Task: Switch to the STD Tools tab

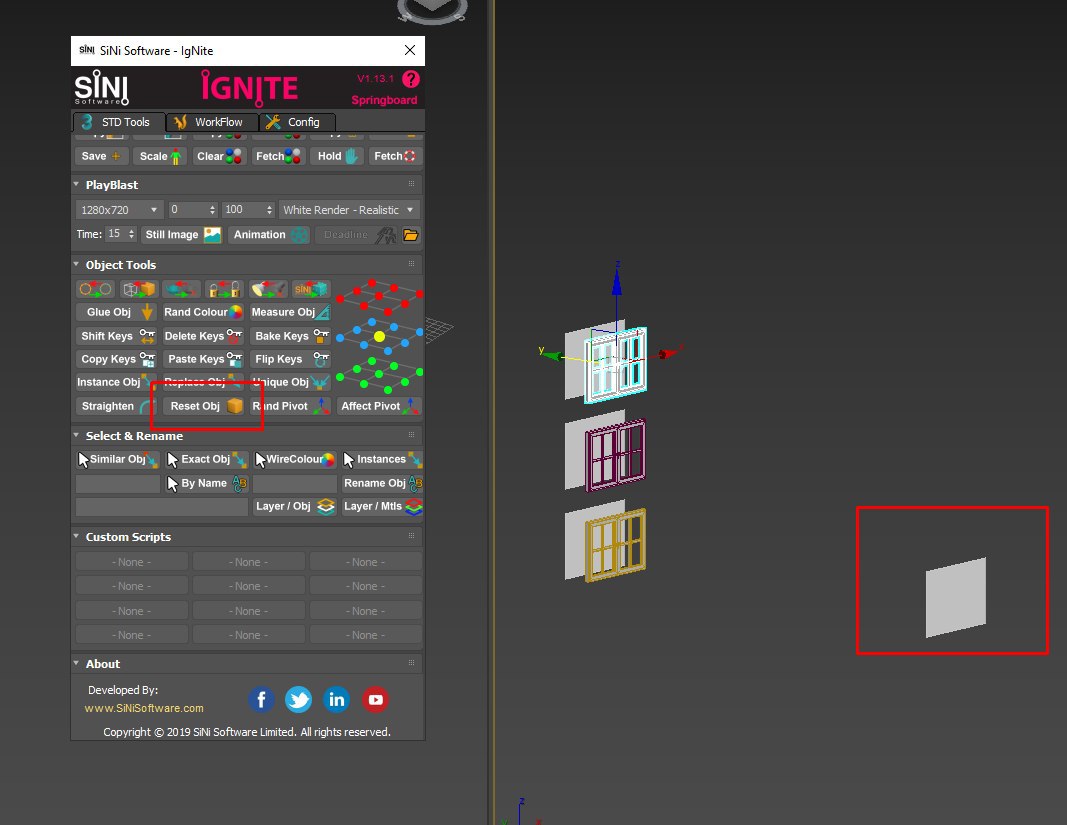Action: coord(119,122)
